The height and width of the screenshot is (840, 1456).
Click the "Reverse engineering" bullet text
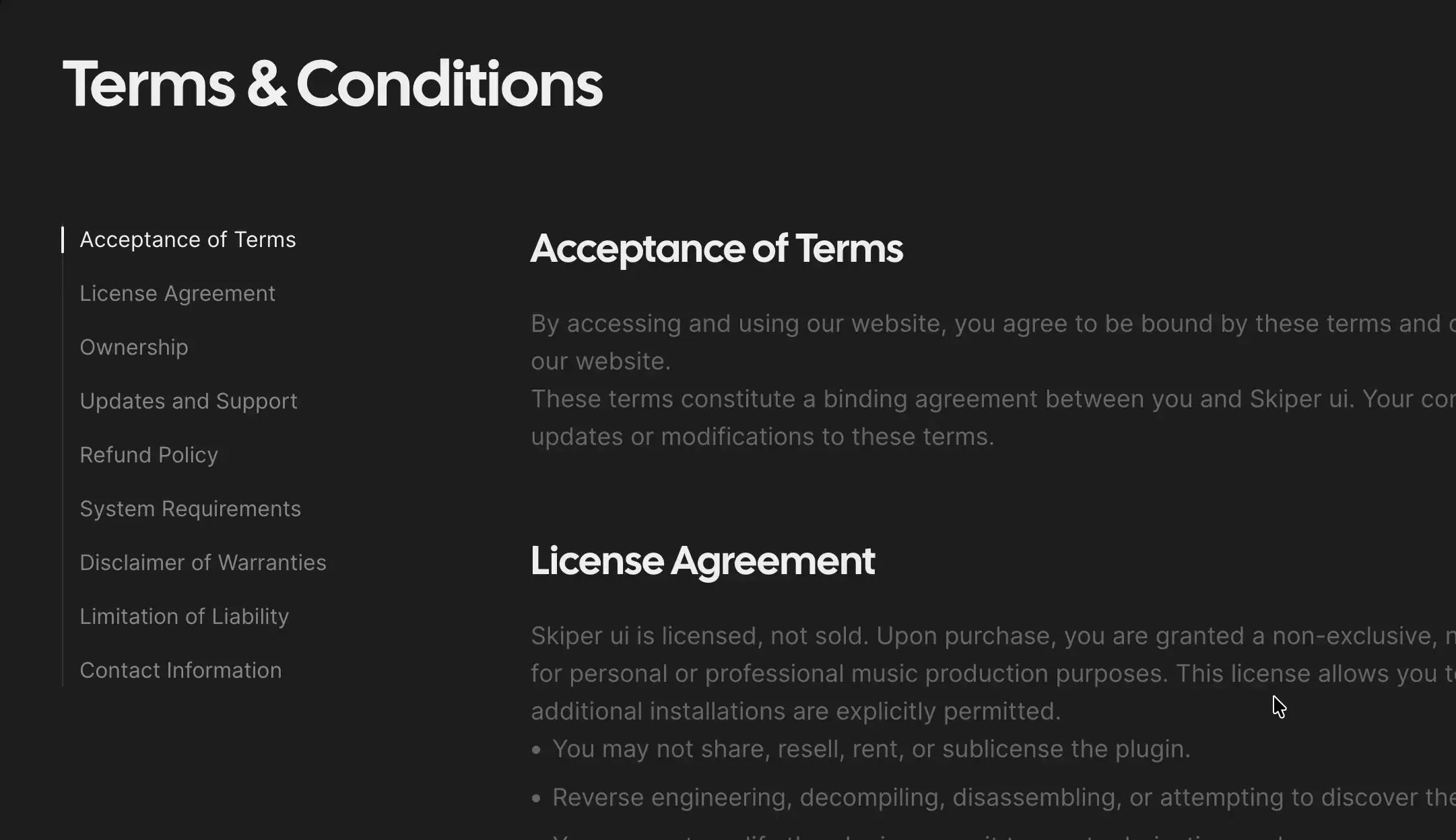[x=943, y=798]
